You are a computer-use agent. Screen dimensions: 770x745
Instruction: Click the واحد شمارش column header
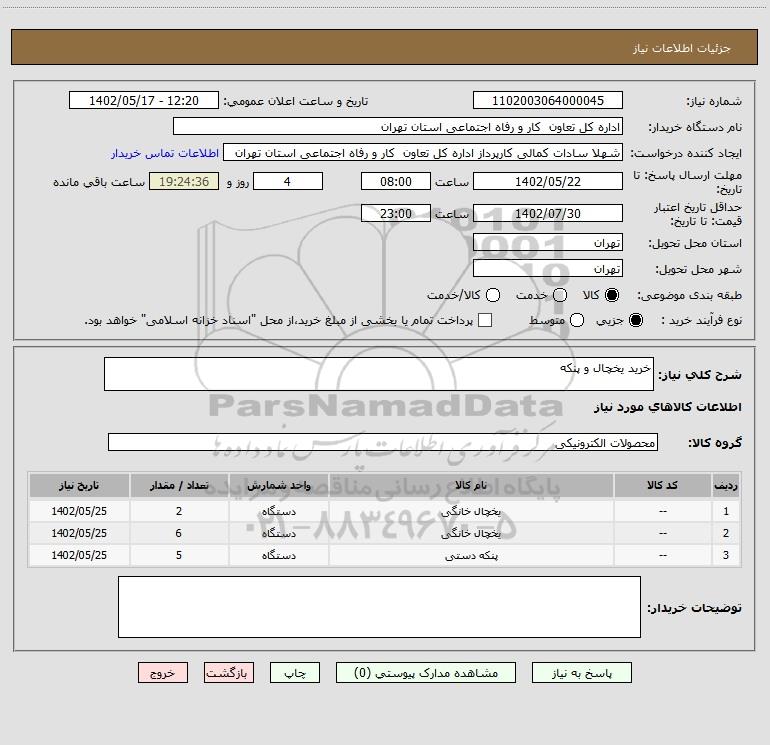pyautogui.click(x=278, y=486)
